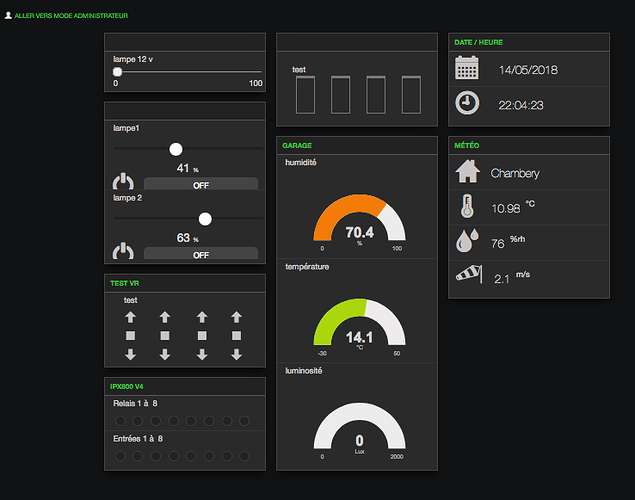Click the calendar icon in Date / Heure
This screenshot has height=500, width=635.
[x=467, y=68]
